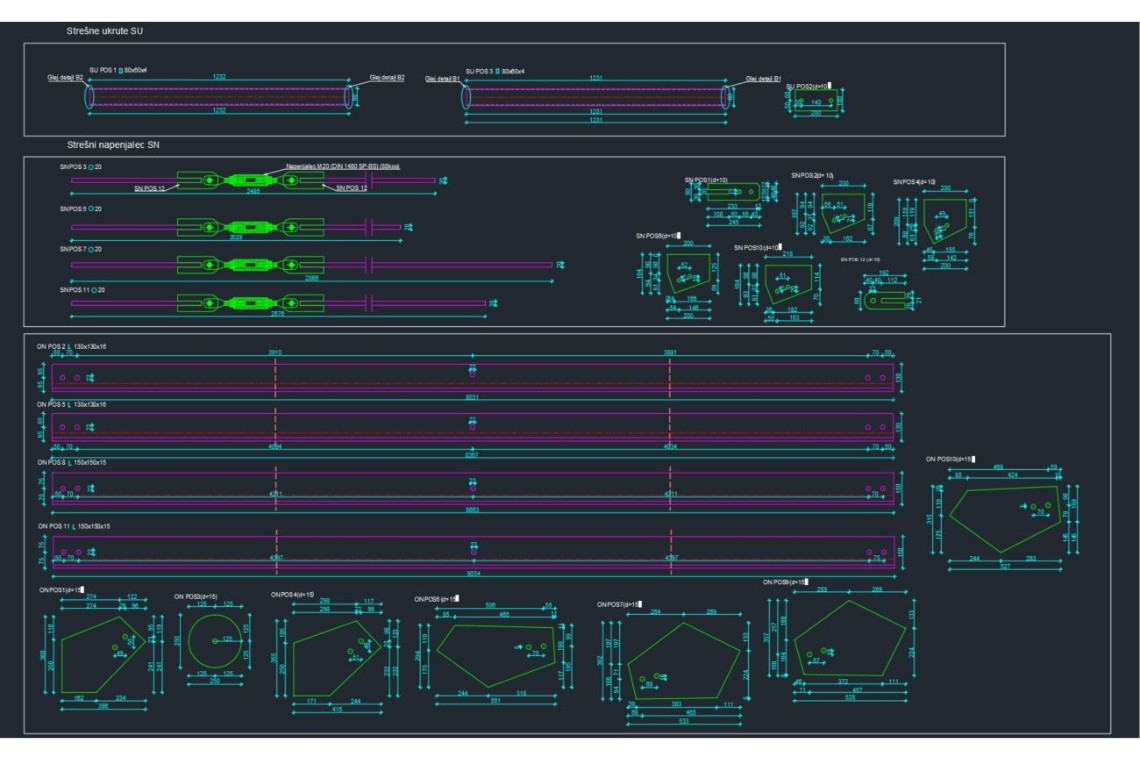
Task: Click the ON POS 2 angle profile label
Action: [71, 345]
